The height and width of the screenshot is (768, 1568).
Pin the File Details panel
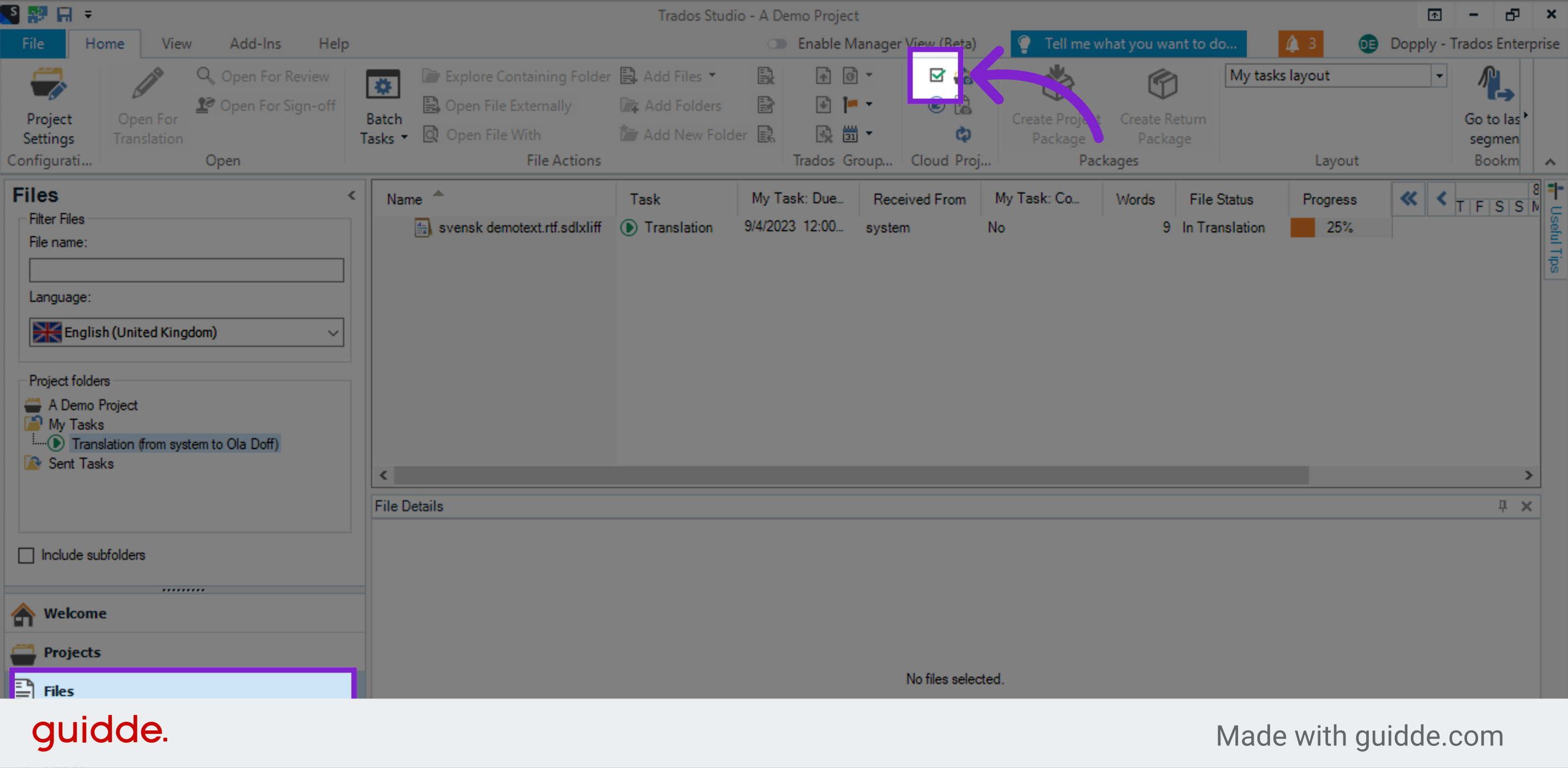pos(1502,506)
